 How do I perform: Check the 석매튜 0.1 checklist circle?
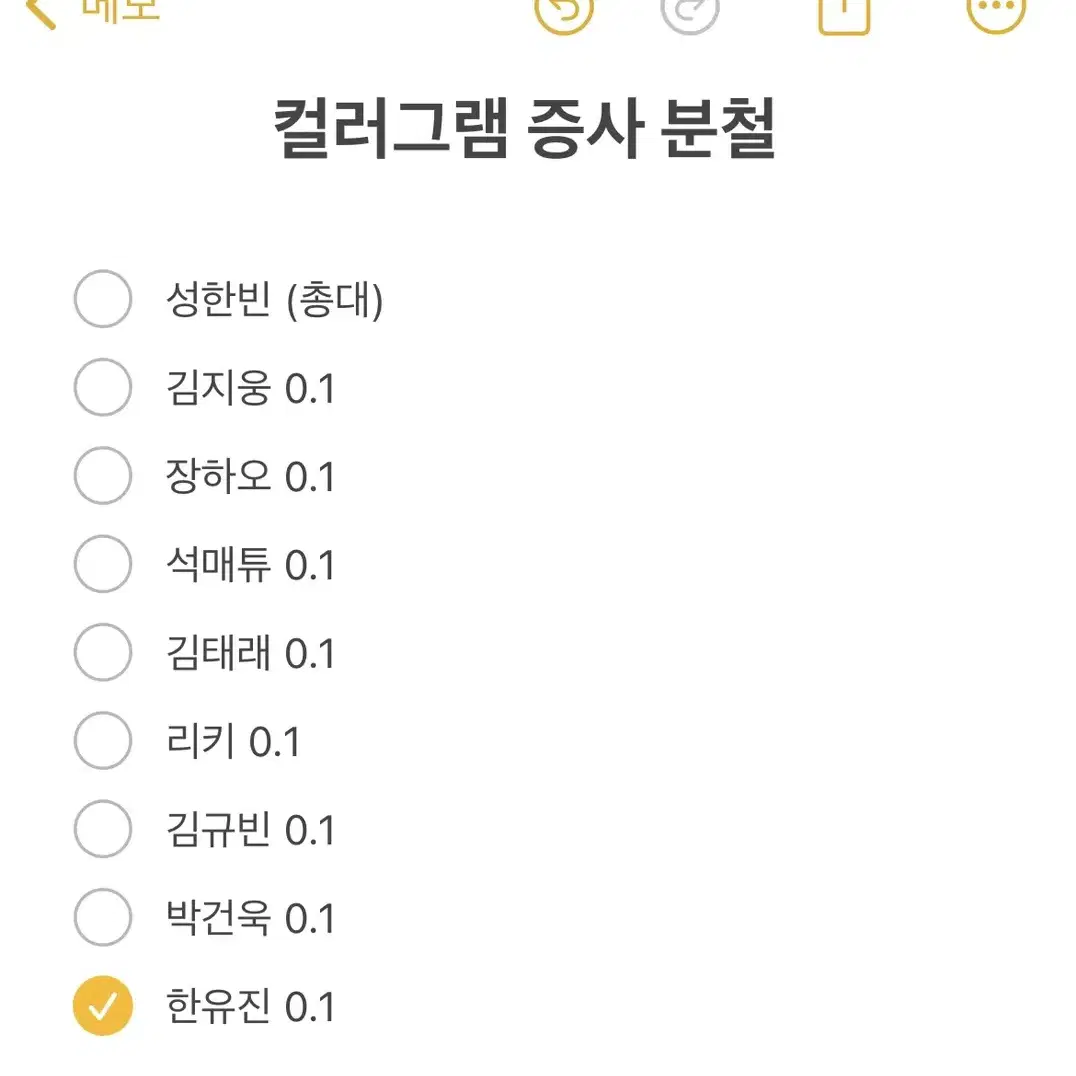pyautogui.click(x=103, y=564)
